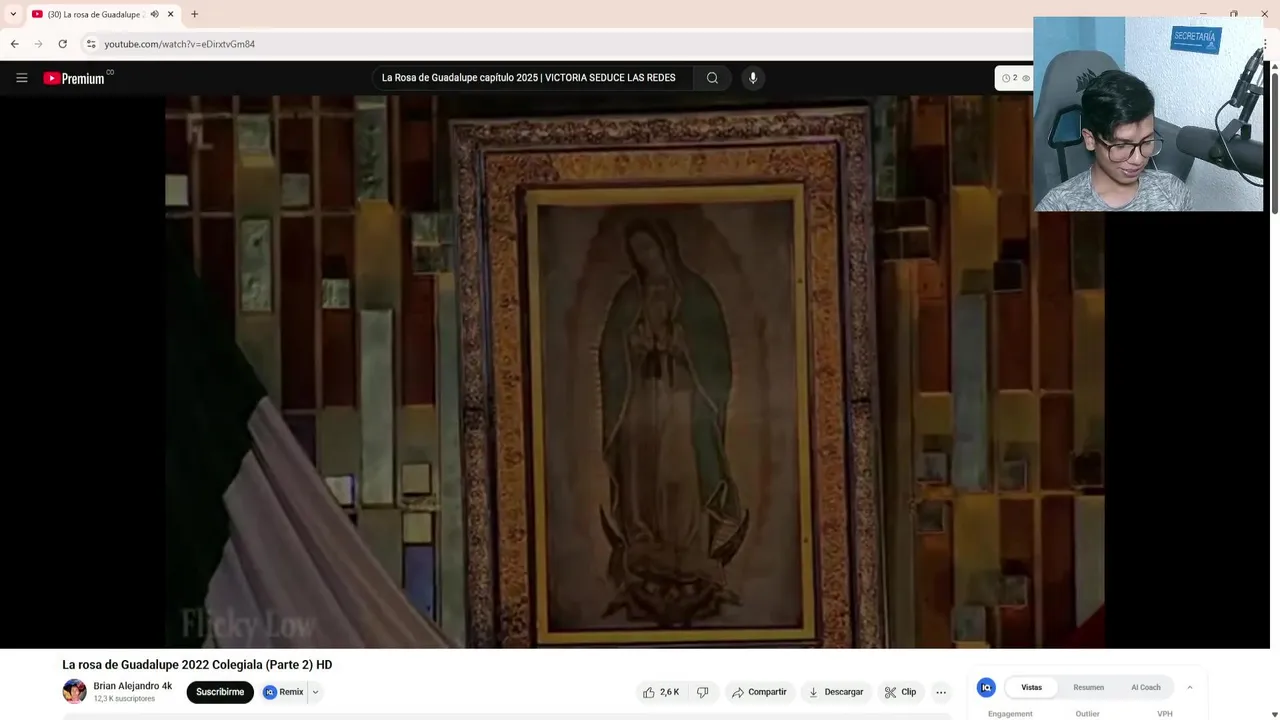Switch to Resumen tab

pos(1088,687)
